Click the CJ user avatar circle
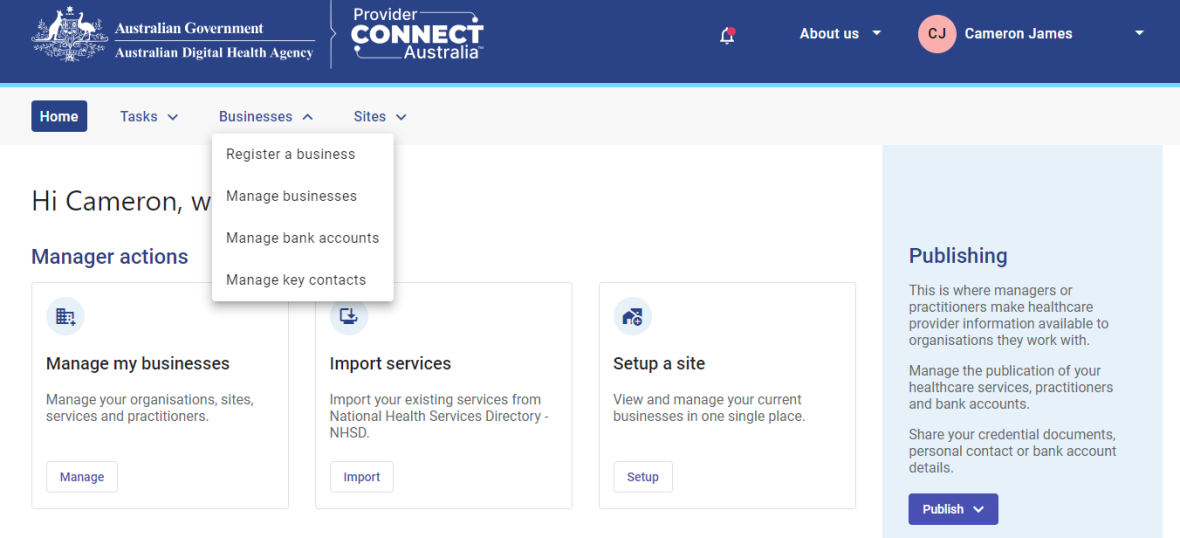Image resolution: width=1180 pixels, height=538 pixels. [937, 34]
